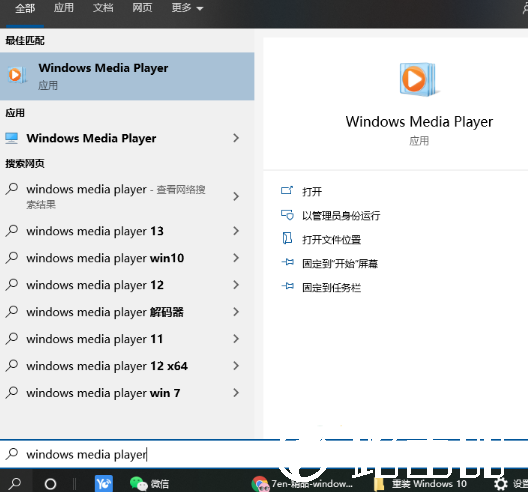The height and width of the screenshot is (492, 528).
Task: Select 固定到任务栏
Action: [331, 288]
